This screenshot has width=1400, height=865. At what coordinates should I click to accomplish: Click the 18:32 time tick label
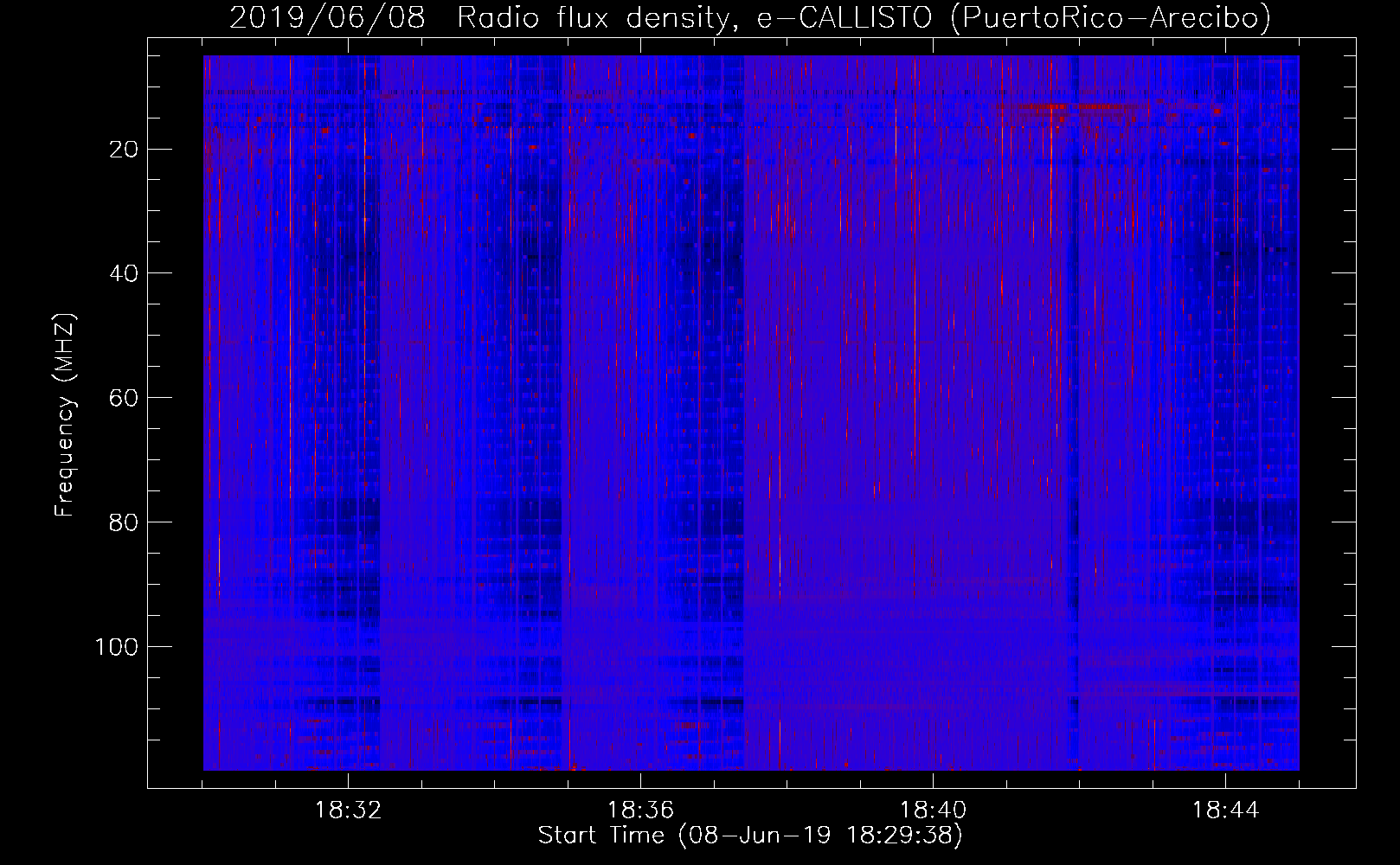pos(348,811)
